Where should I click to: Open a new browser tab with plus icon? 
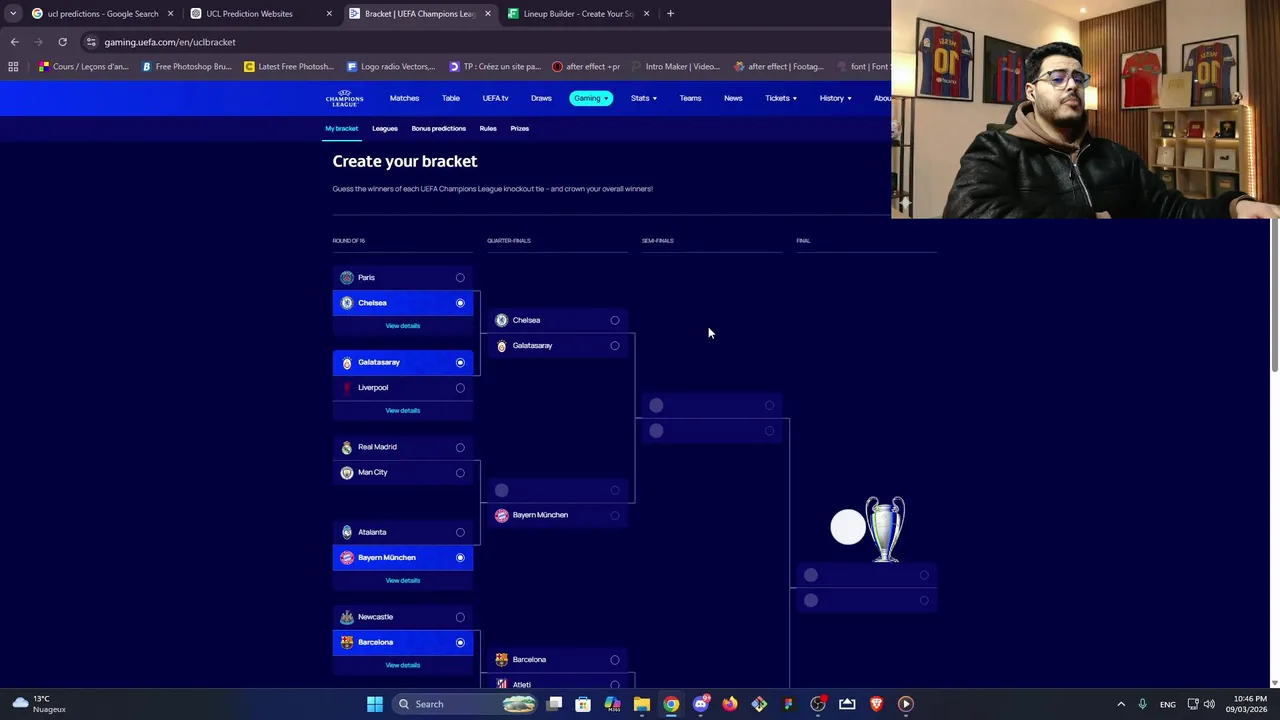pos(670,14)
